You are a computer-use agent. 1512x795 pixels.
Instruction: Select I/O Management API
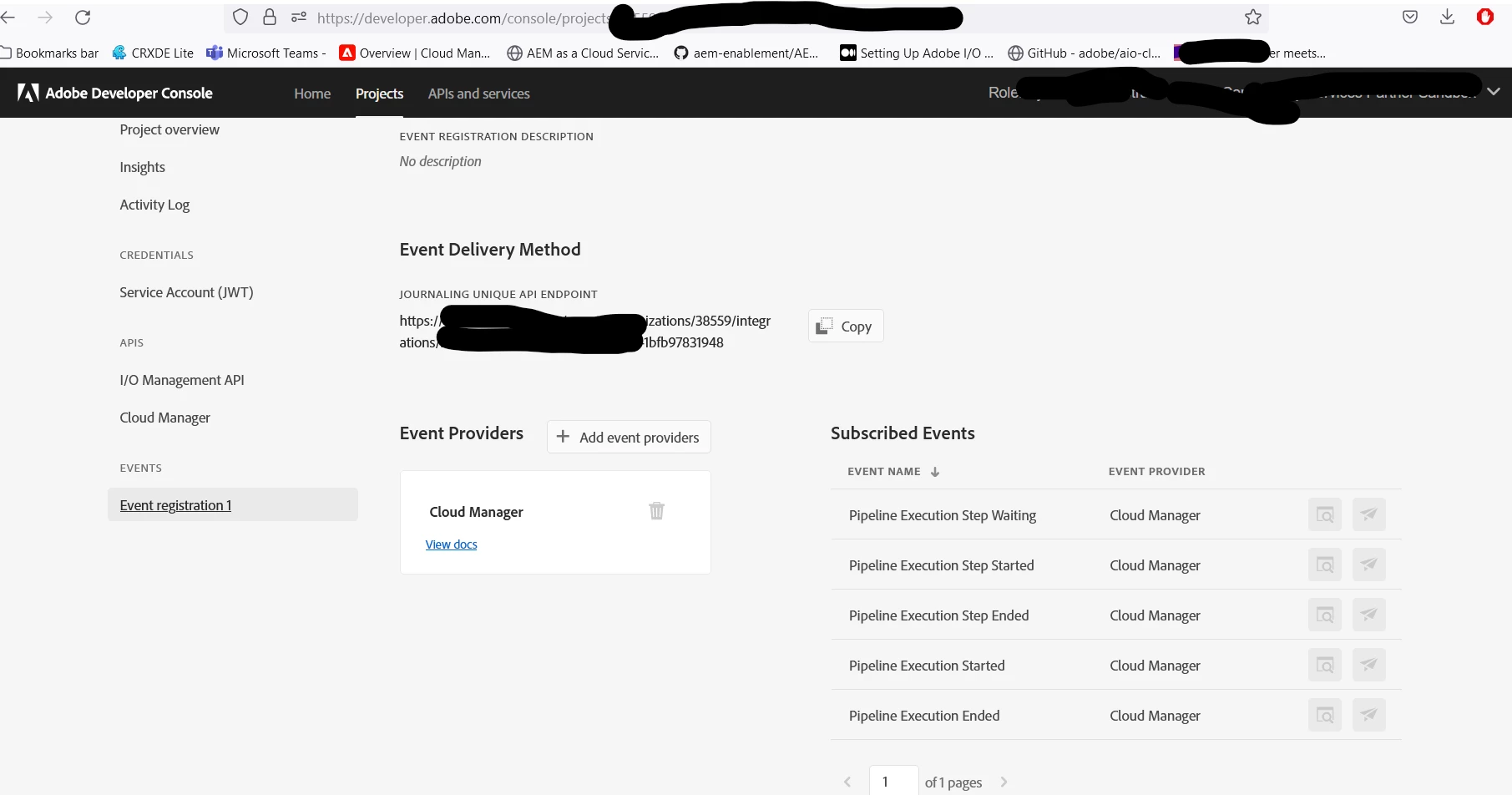pos(182,380)
